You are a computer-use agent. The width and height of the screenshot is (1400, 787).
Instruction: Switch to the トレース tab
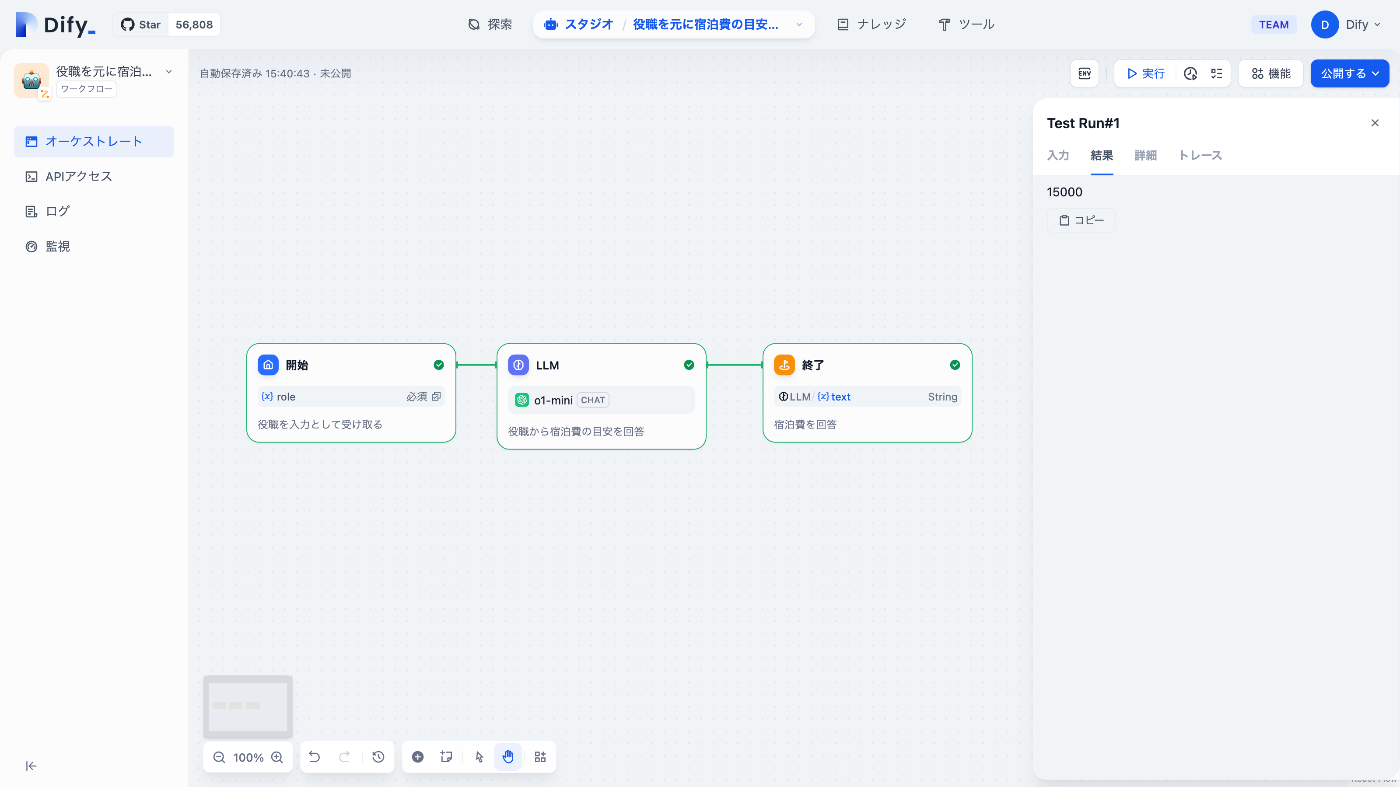(1200, 155)
